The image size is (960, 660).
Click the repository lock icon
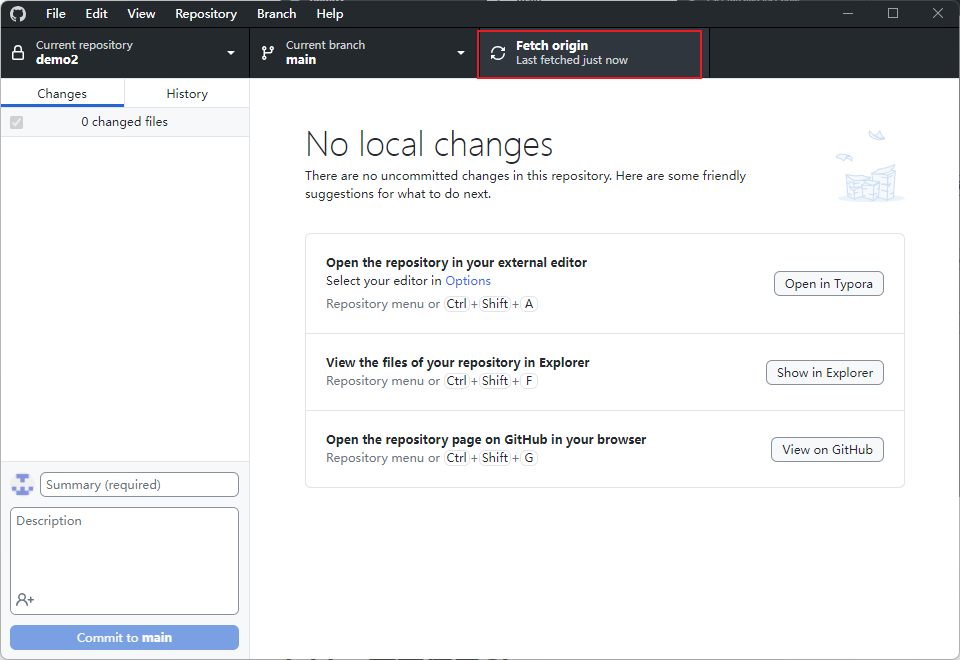click(x=18, y=53)
